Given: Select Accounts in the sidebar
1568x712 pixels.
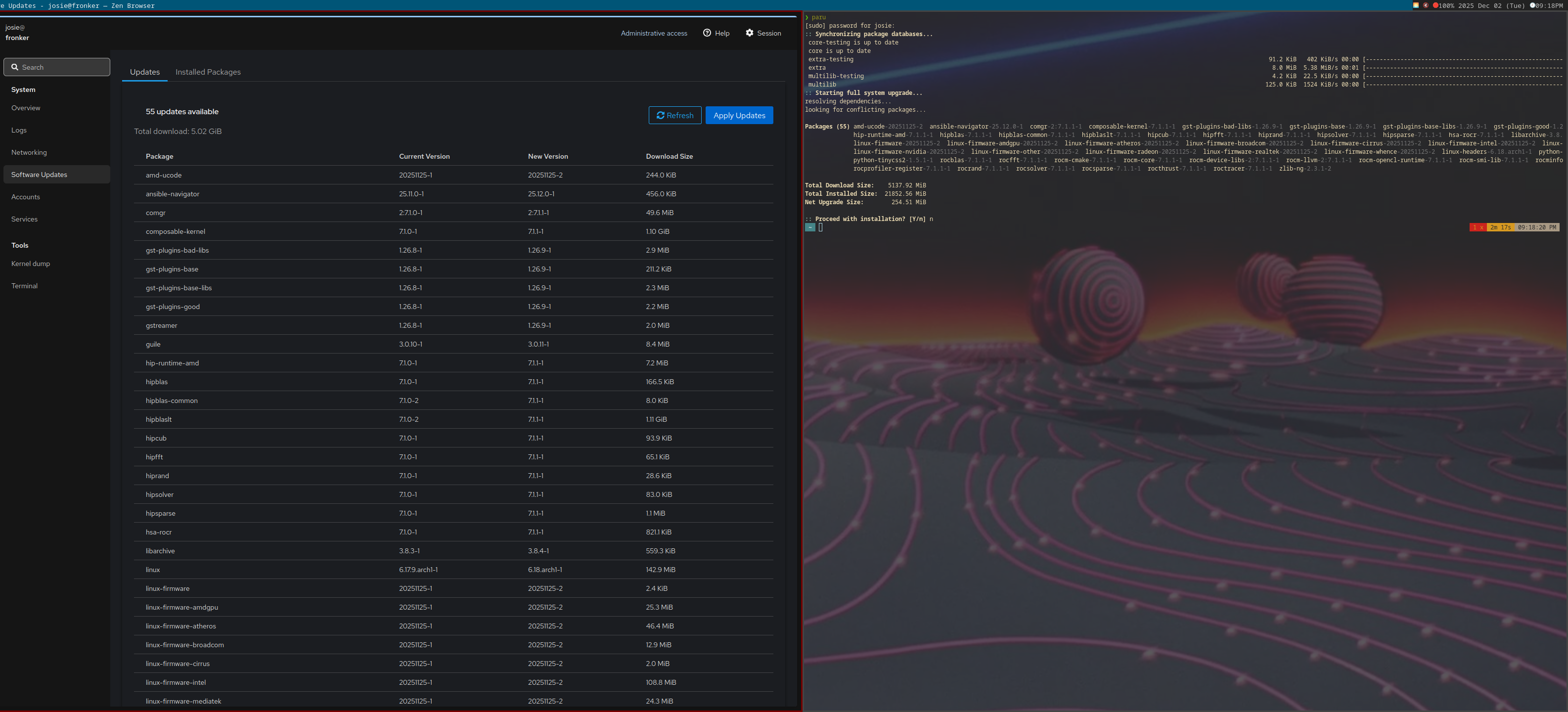Looking at the screenshot, I should click(x=26, y=197).
